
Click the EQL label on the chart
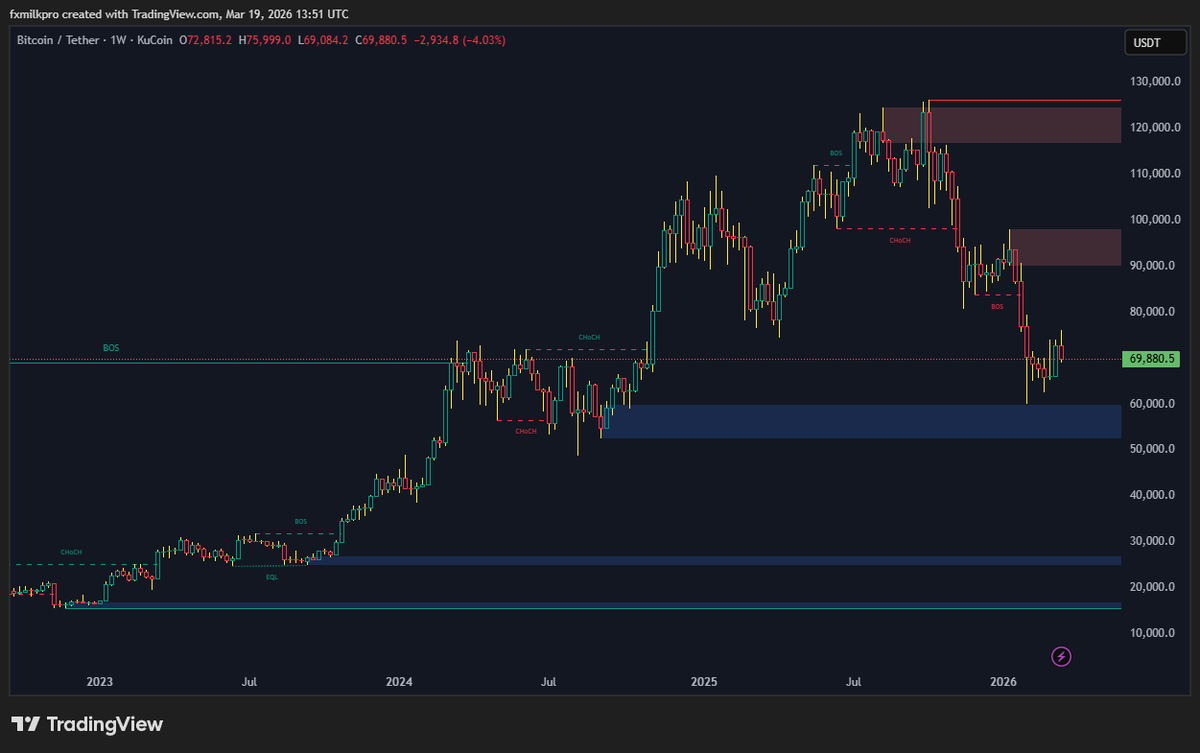coord(272,577)
